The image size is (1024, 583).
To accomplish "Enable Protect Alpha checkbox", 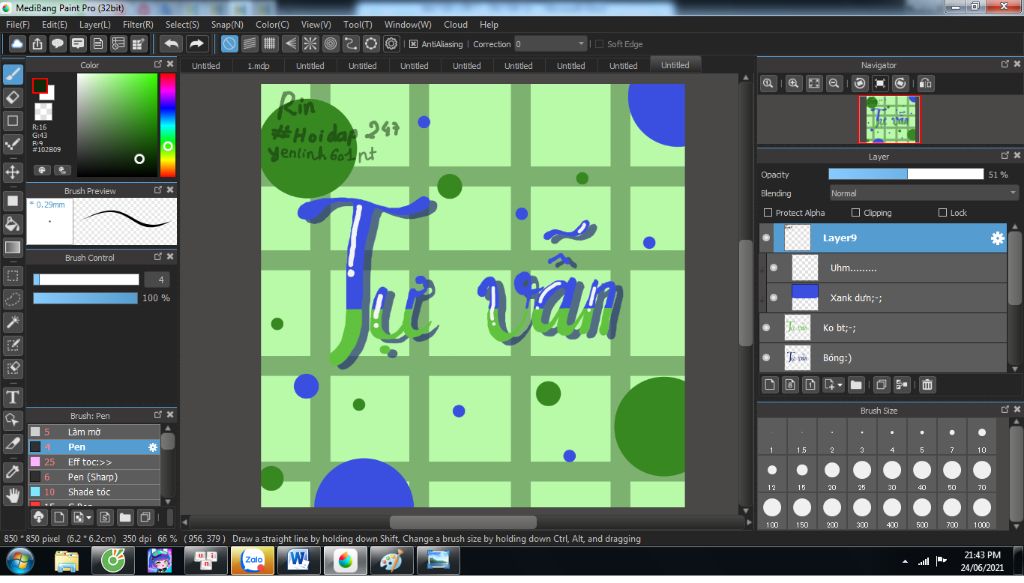I will point(768,213).
